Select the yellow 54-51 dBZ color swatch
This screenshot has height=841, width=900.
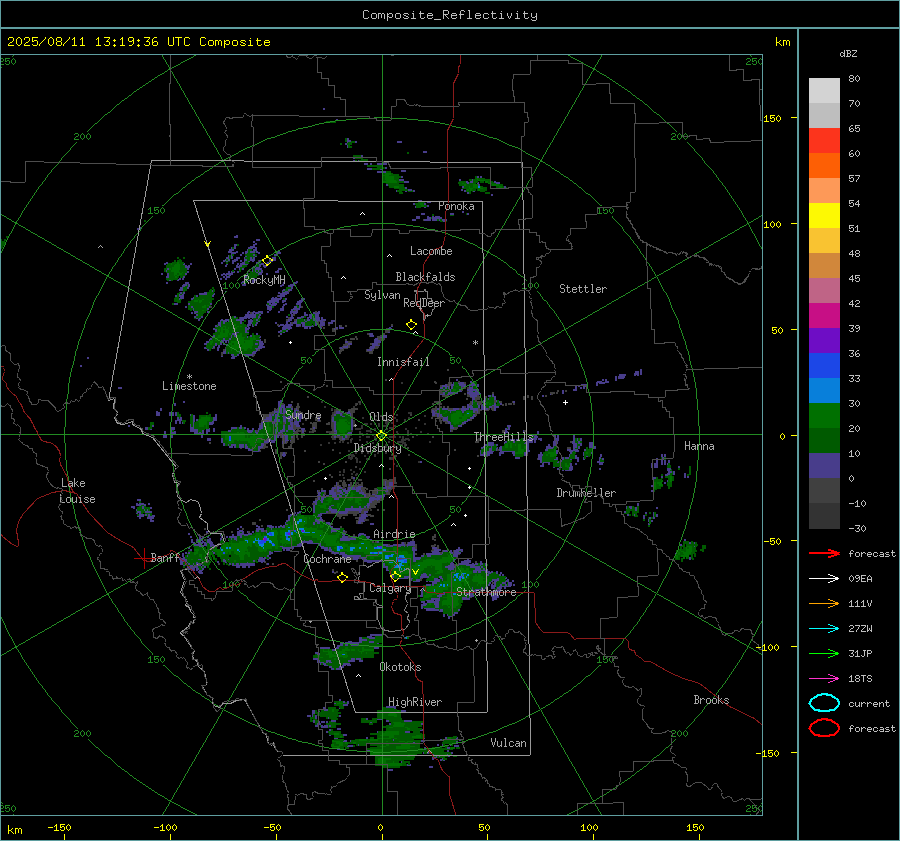(824, 216)
